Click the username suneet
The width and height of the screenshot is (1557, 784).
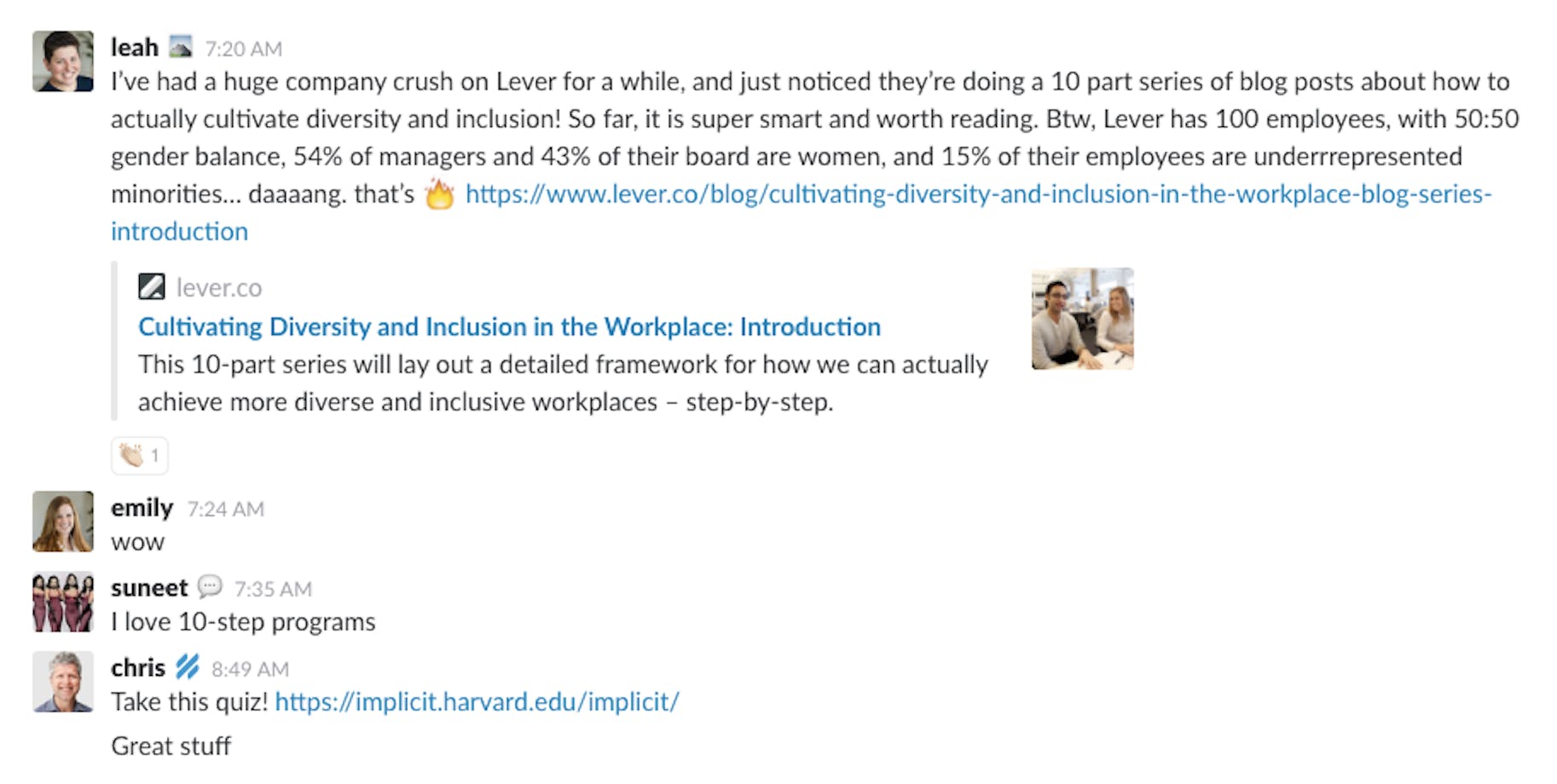[149, 588]
